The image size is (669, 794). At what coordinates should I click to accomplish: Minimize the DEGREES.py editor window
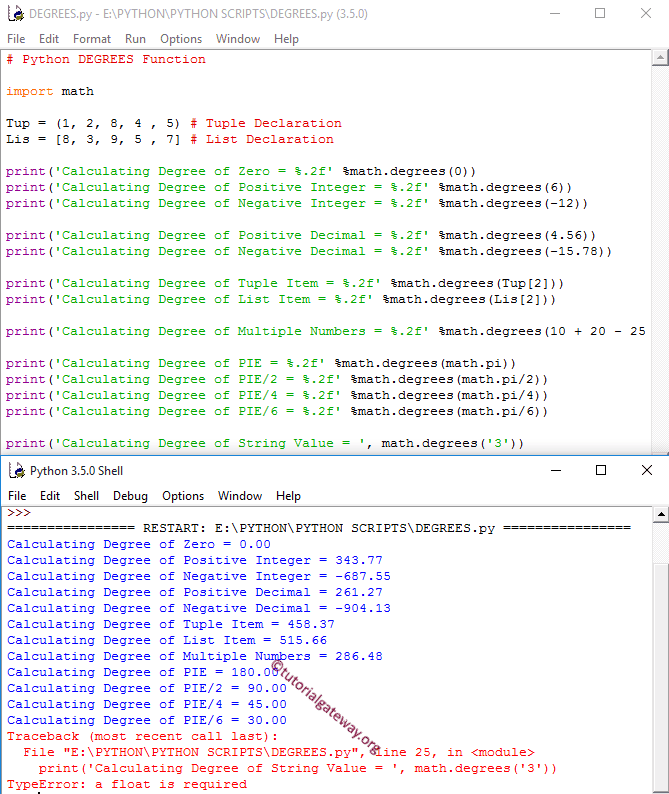pos(555,13)
